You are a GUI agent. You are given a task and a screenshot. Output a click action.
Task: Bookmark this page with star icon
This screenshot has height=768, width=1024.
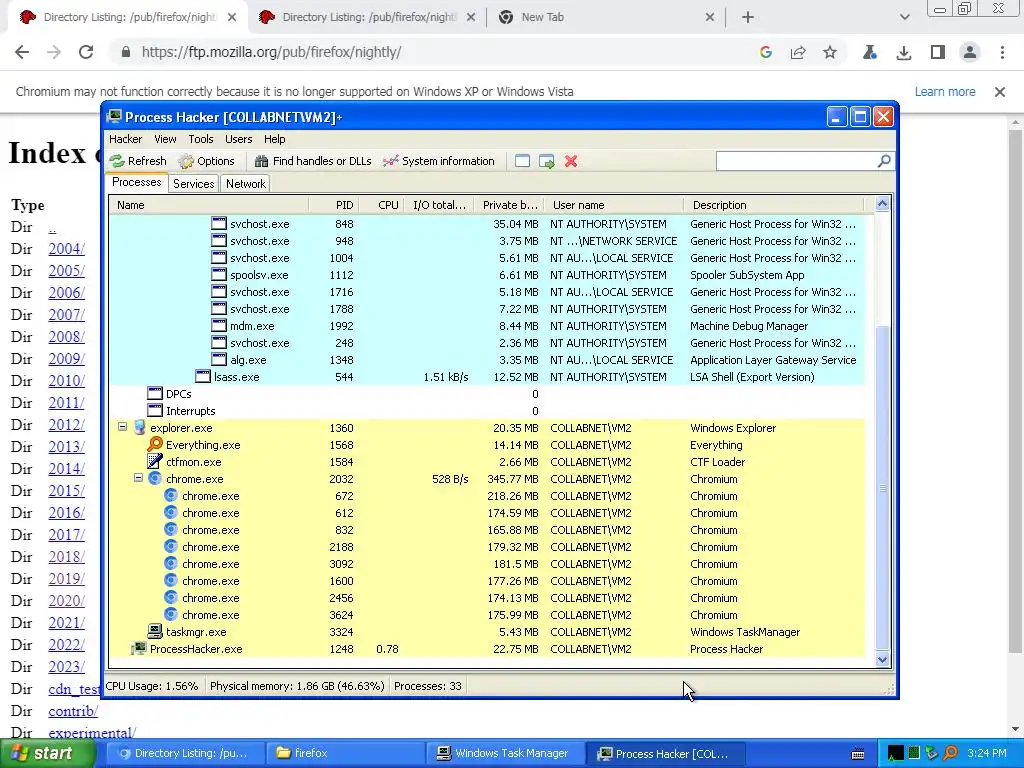[829, 52]
